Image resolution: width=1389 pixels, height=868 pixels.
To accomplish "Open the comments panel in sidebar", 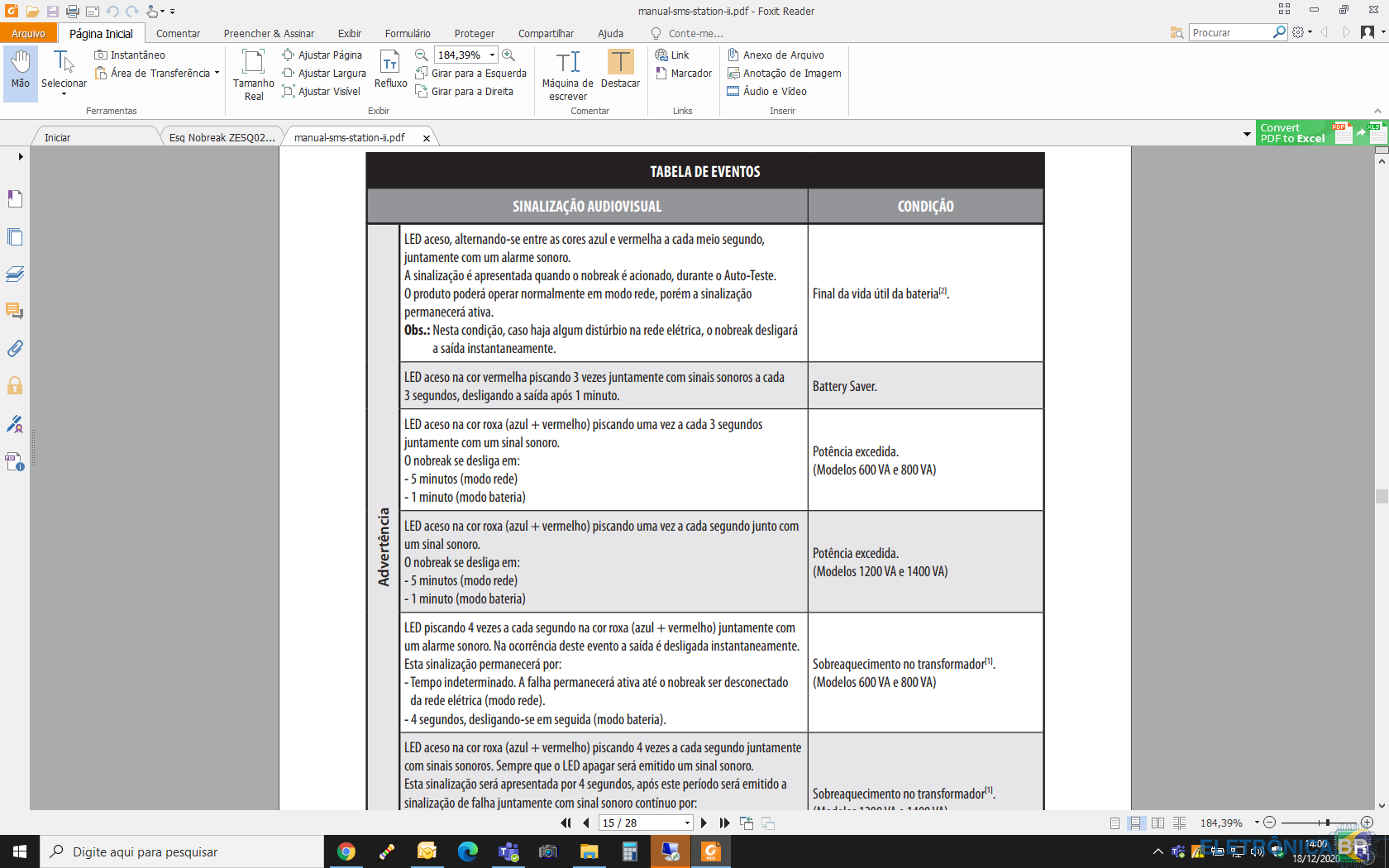I will click(x=15, y=311).
